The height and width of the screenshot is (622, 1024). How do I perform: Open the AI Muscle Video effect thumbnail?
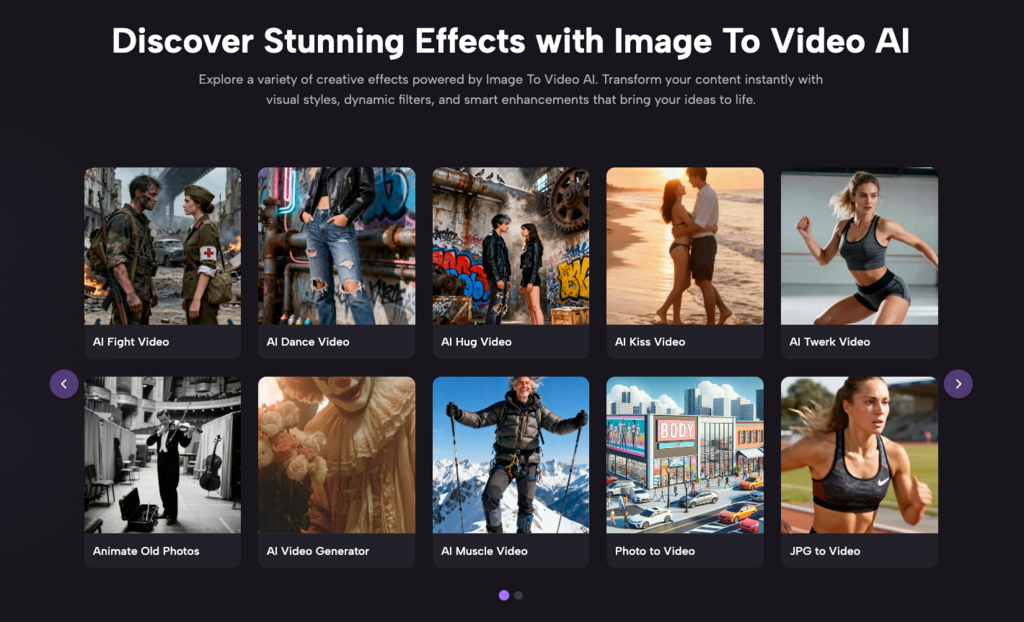[510, 455]
